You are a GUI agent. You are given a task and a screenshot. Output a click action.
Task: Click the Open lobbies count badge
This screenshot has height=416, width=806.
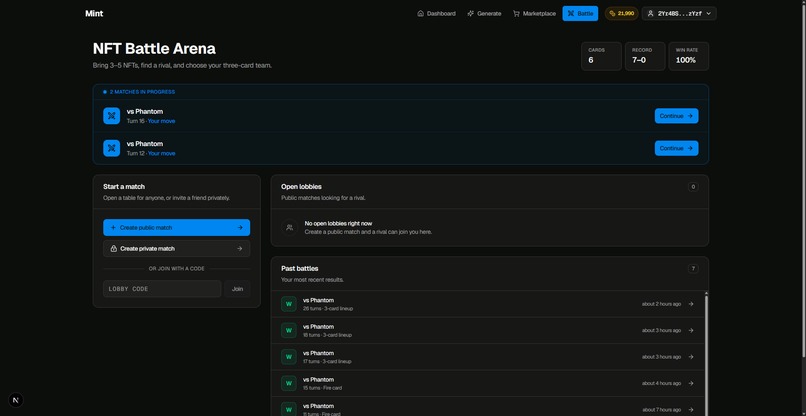[693, 187]
